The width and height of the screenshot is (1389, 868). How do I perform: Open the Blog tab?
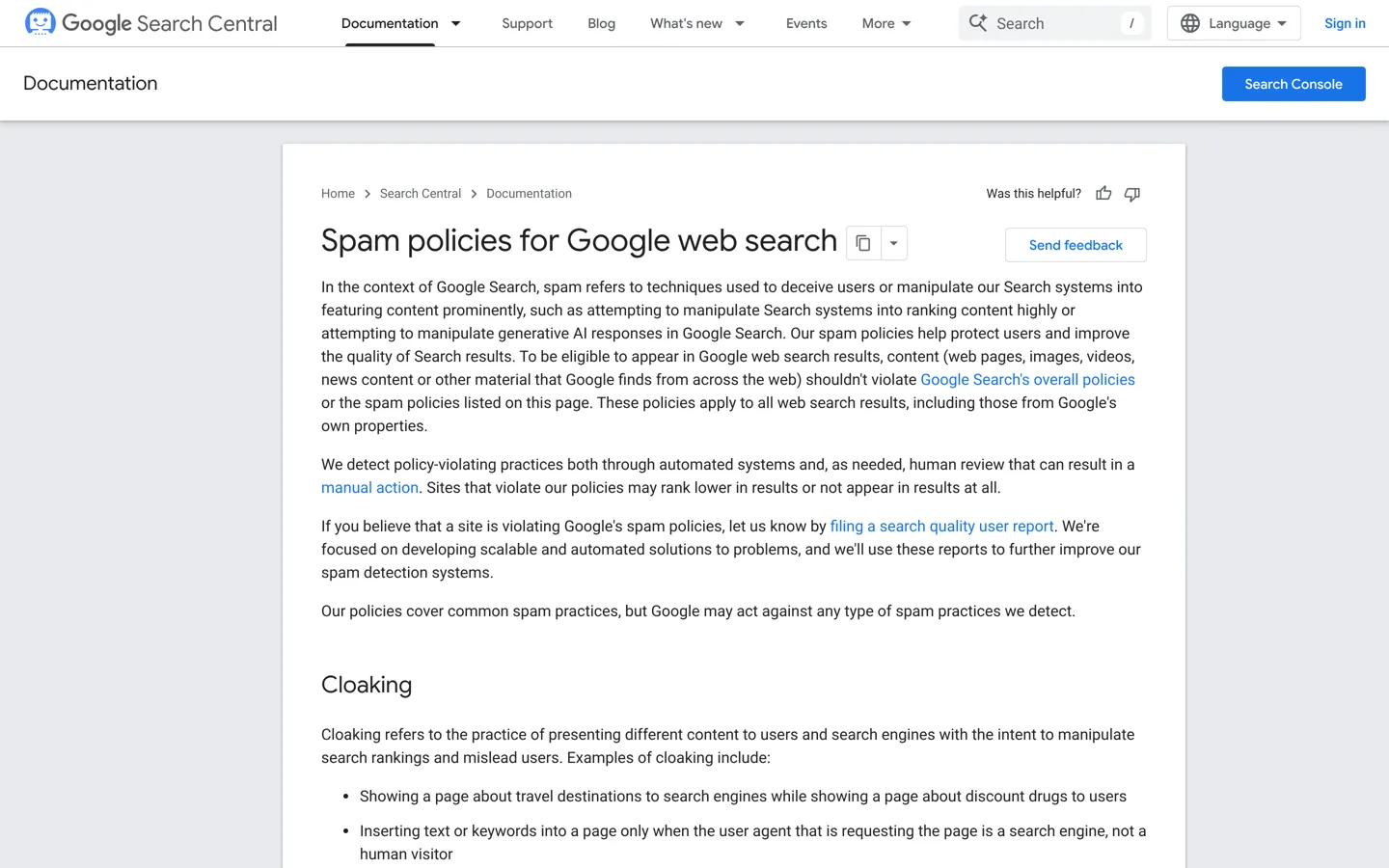[x=601, y=23]
